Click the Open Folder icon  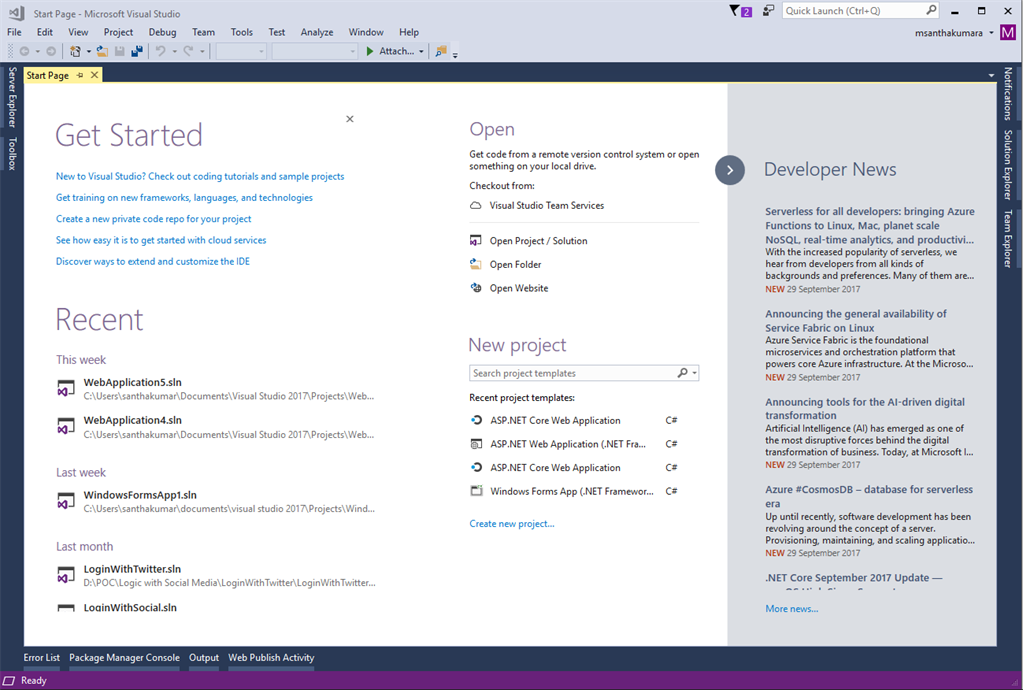pyautogui.click(x=476, y=264)
